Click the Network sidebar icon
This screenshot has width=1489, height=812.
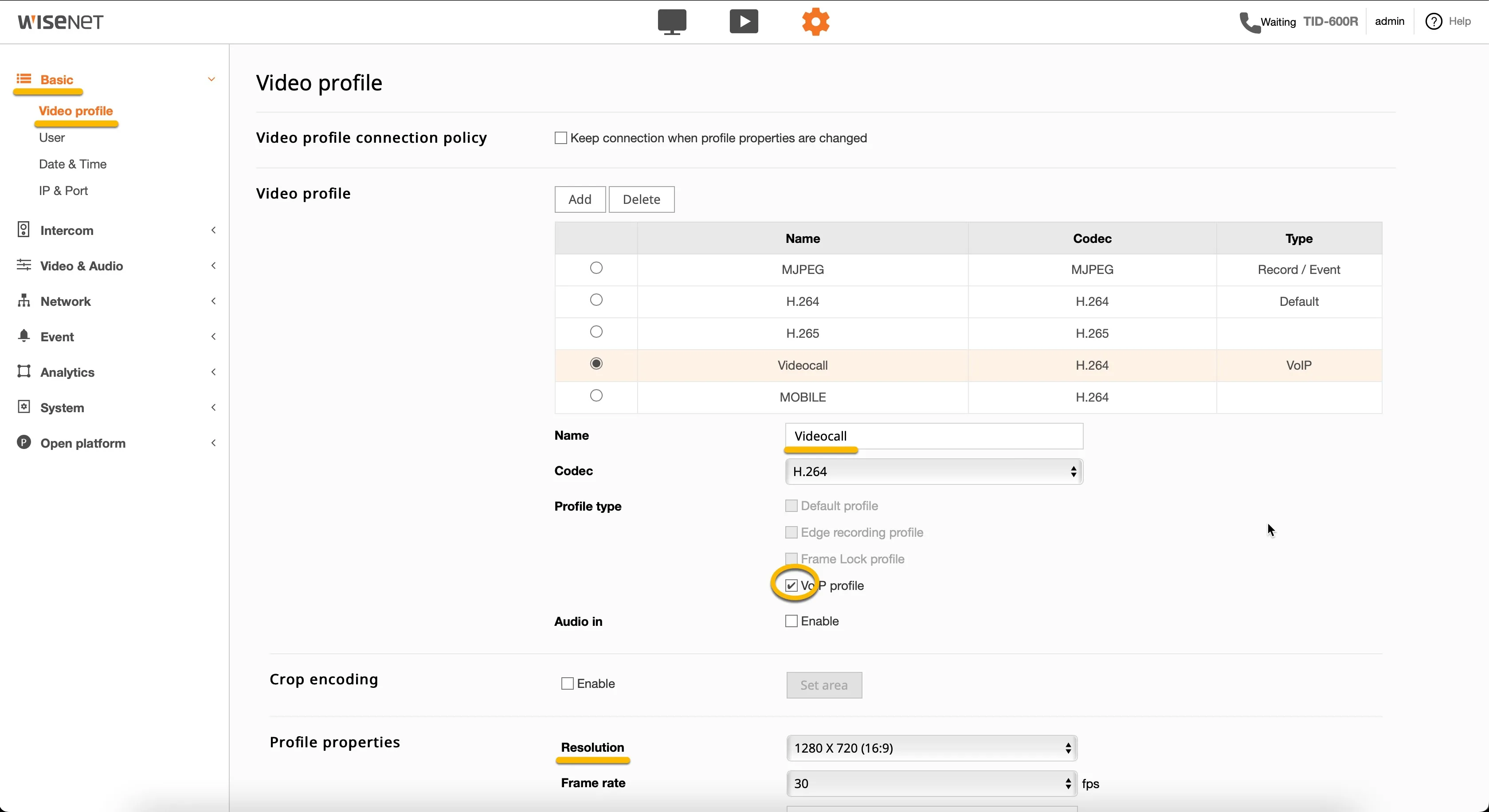click(x=24, y=301)
